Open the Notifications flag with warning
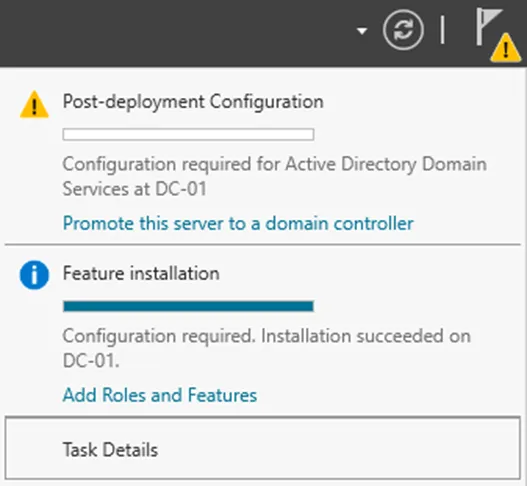This screenshot has width=527, height=486. click(x=498, y=35)
